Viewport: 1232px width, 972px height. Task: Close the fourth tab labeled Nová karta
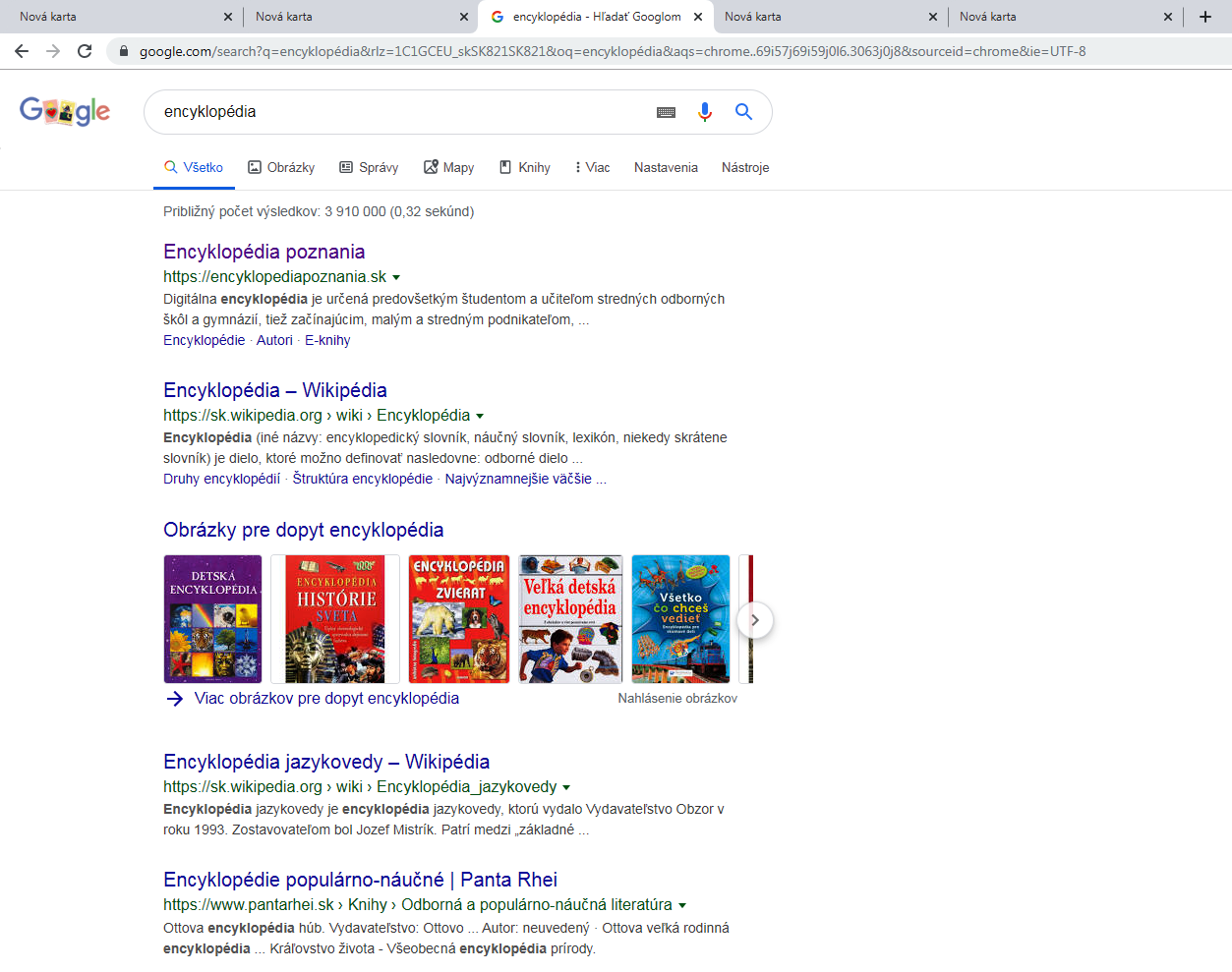point(933,17)
